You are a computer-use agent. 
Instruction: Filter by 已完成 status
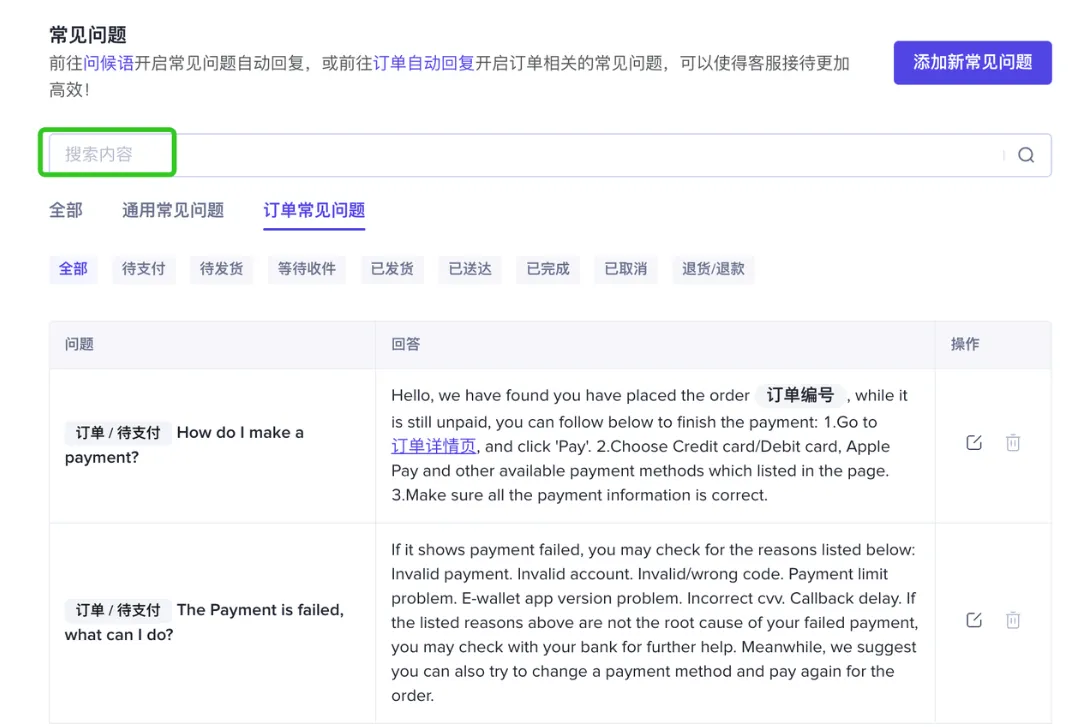pos(548,269)
